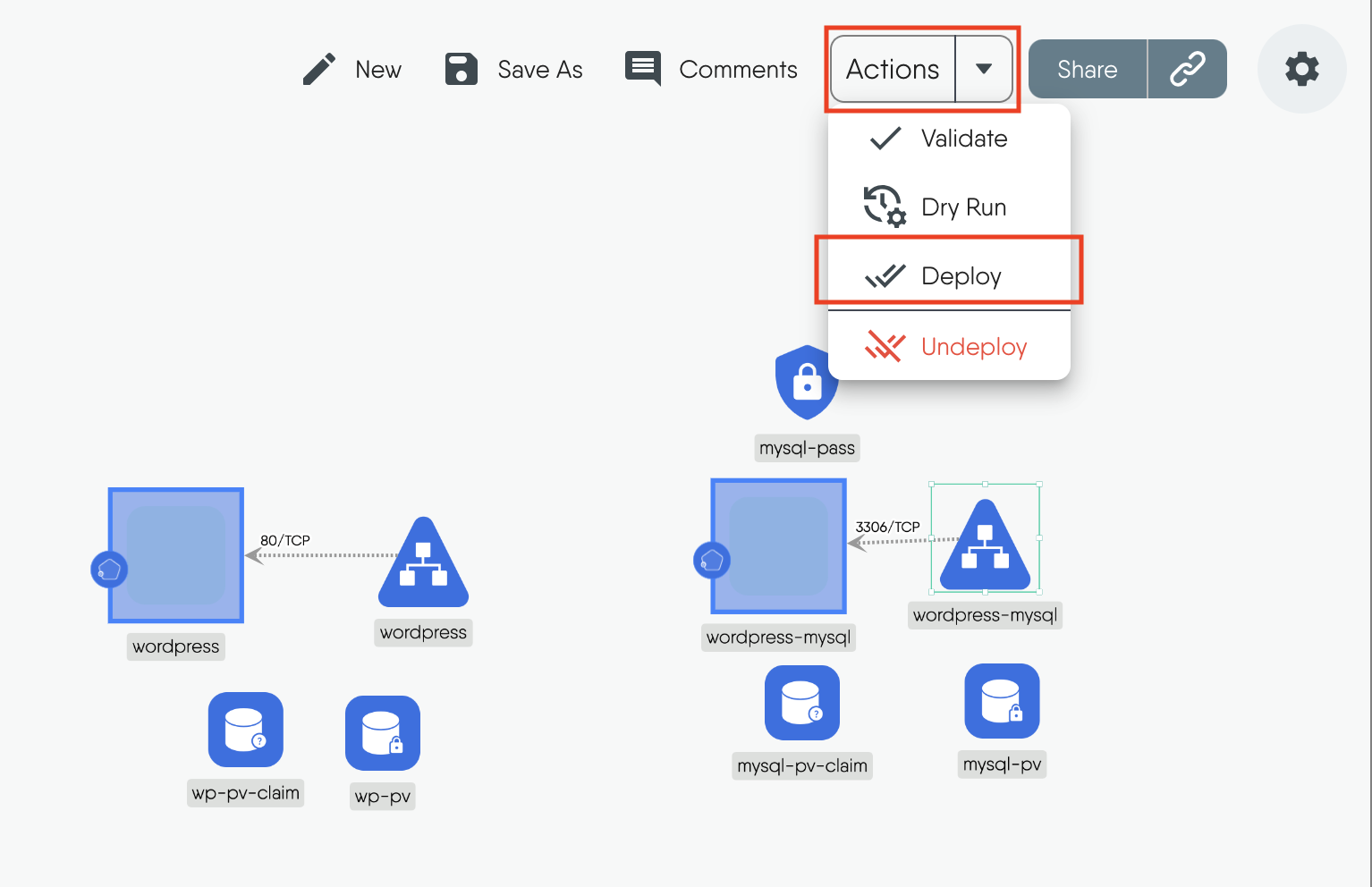This screenshot has height=887, width=1372.
Task: Click the wp-pv-claim persistent volume claim icon
Action: (x=245, y=730)
